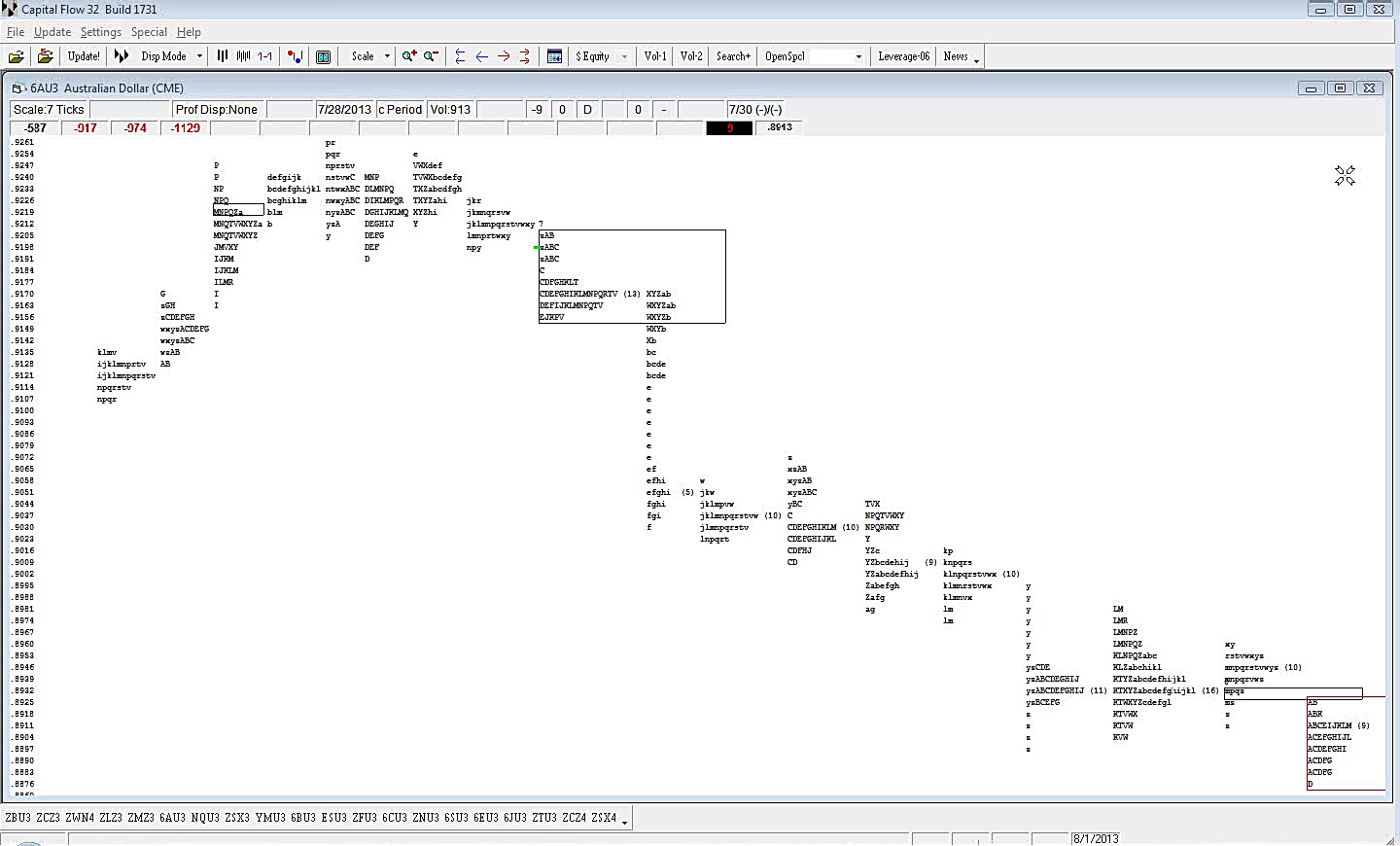Select the 6EU3 symbol in bottom bar
The height and width of the screenshot is (846, 1400).
(x=485, y=818)
